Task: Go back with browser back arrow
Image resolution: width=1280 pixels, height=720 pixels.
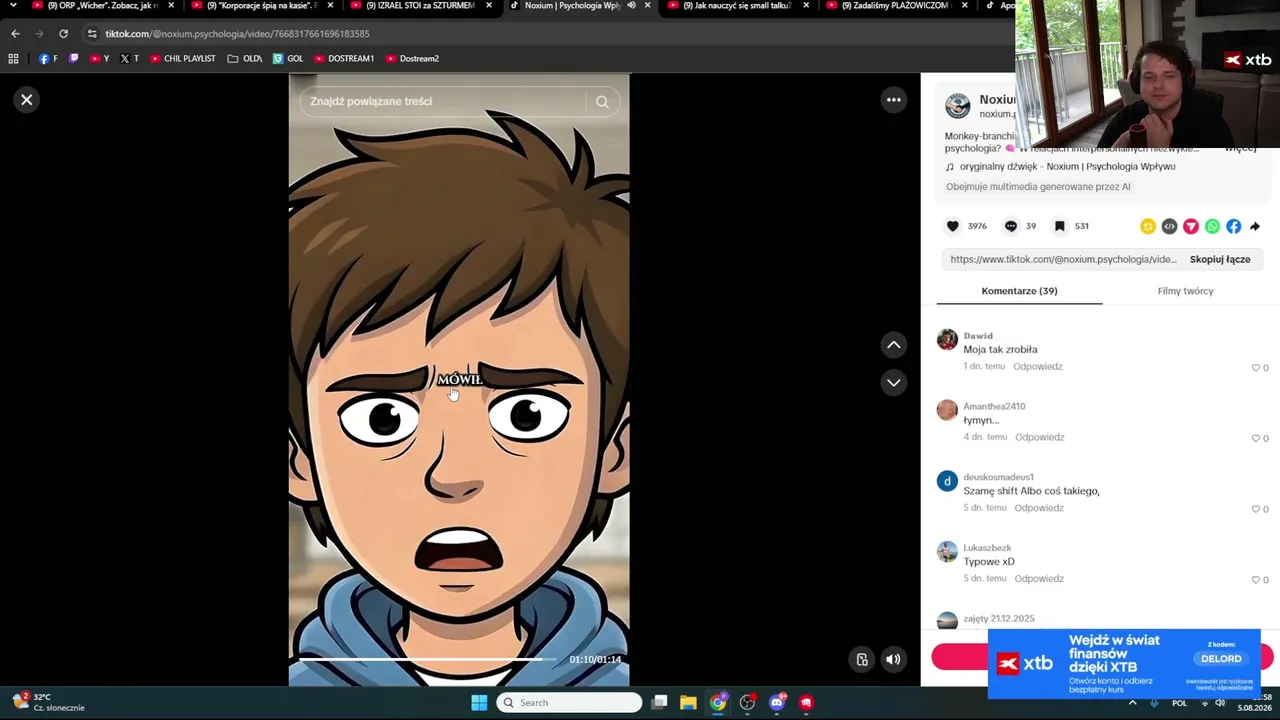Action: pyautogui.click(x=15, y=34)
